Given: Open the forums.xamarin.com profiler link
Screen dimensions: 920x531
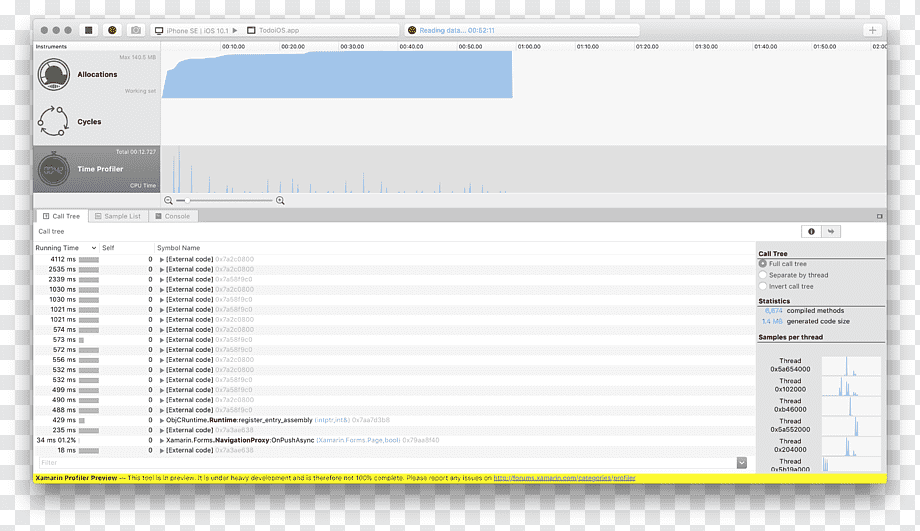Looking at the screenshot, I should pyautogui.click(x=564, y=478).
